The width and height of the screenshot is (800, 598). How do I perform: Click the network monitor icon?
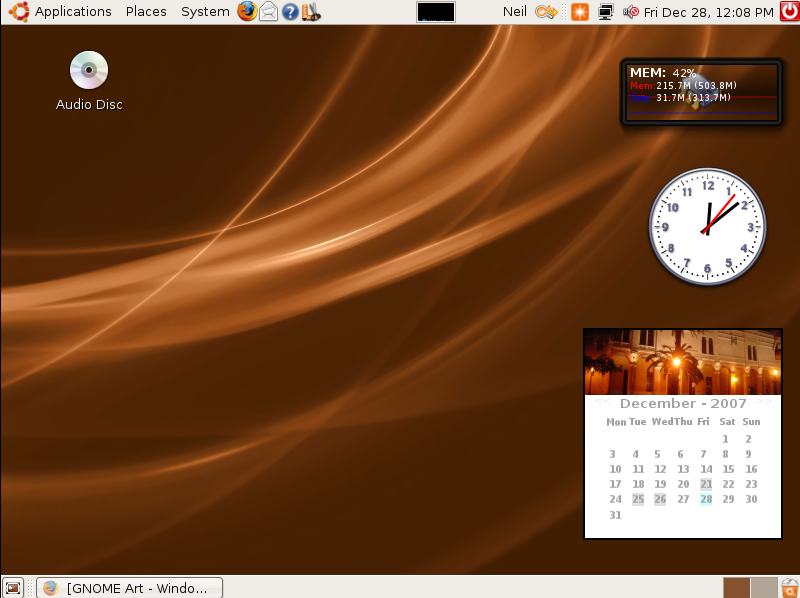point(606,12)
